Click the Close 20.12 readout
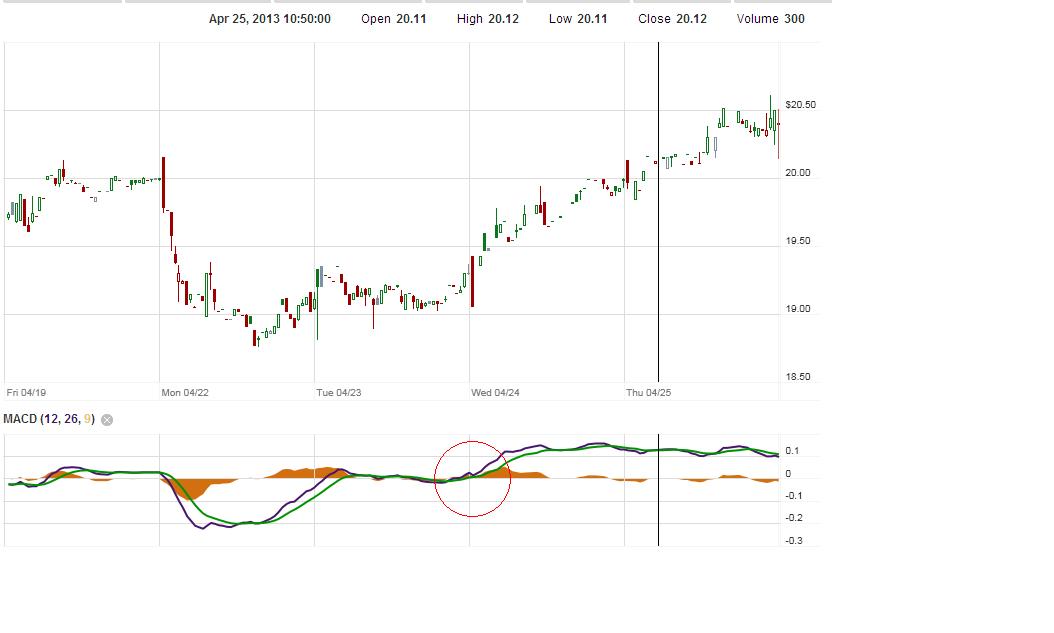 [x=673, y=19]
